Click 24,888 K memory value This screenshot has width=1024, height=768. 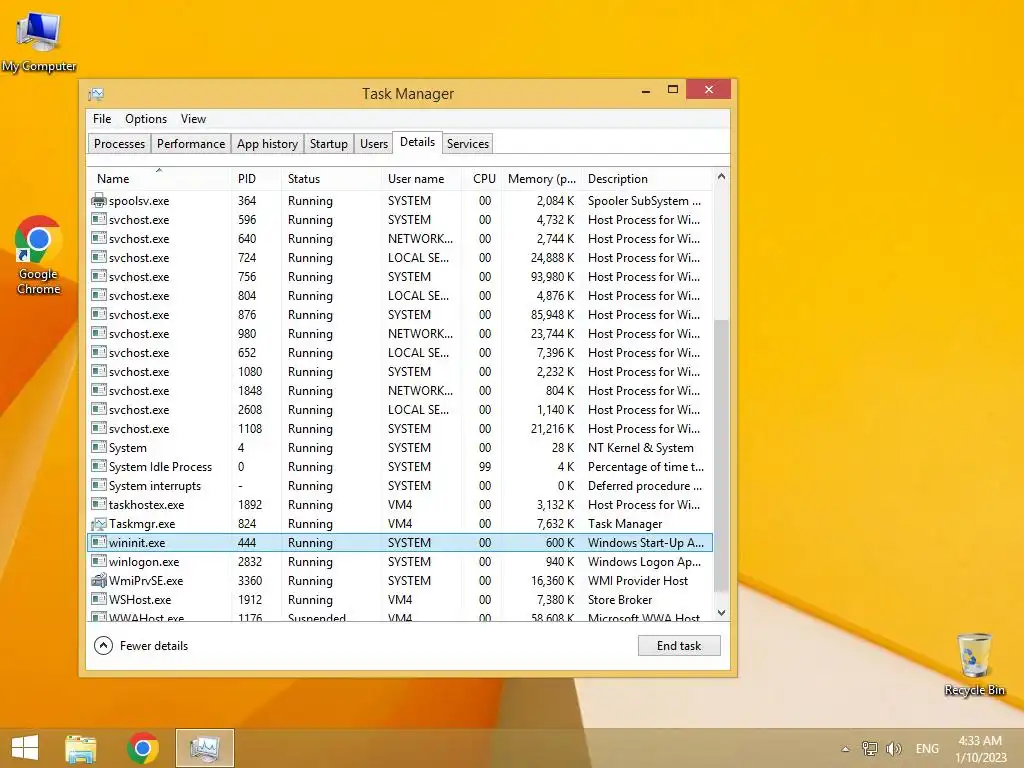pyautogui.click(x=552, y=258)
